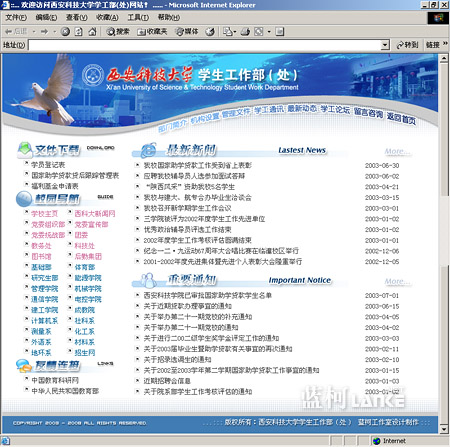
Task: Open the 工具(T) menu
Action: click(138, 17)
